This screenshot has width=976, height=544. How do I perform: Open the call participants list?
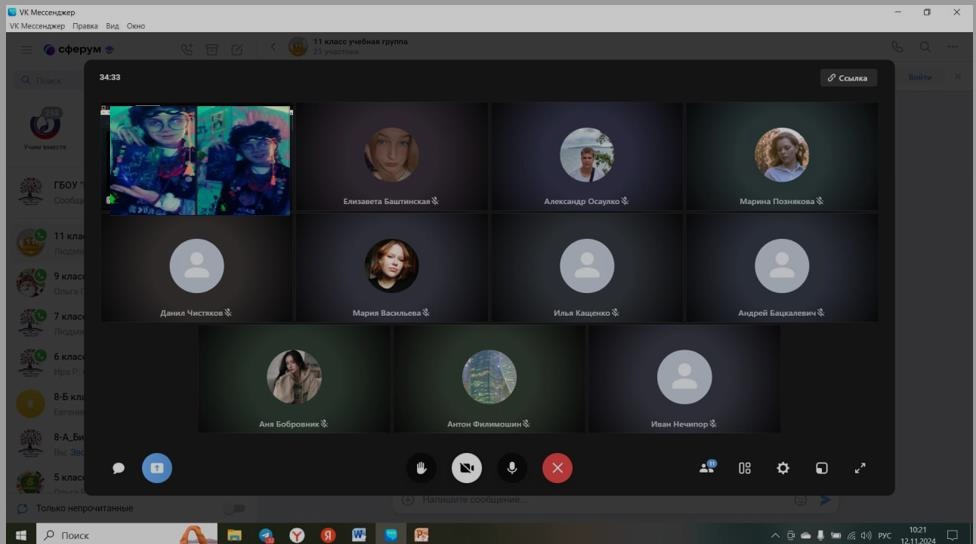[707, 467]
